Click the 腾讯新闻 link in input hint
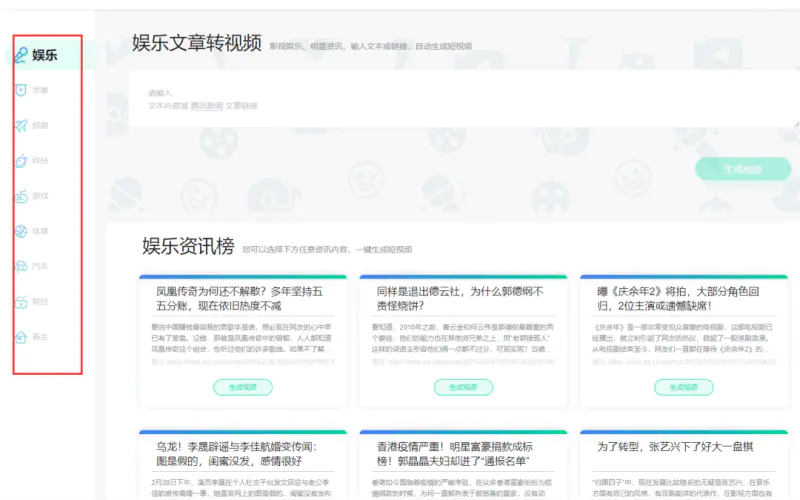Image resolution: width=800 pixels, height=500 pixels. click(x=206, y=105)
